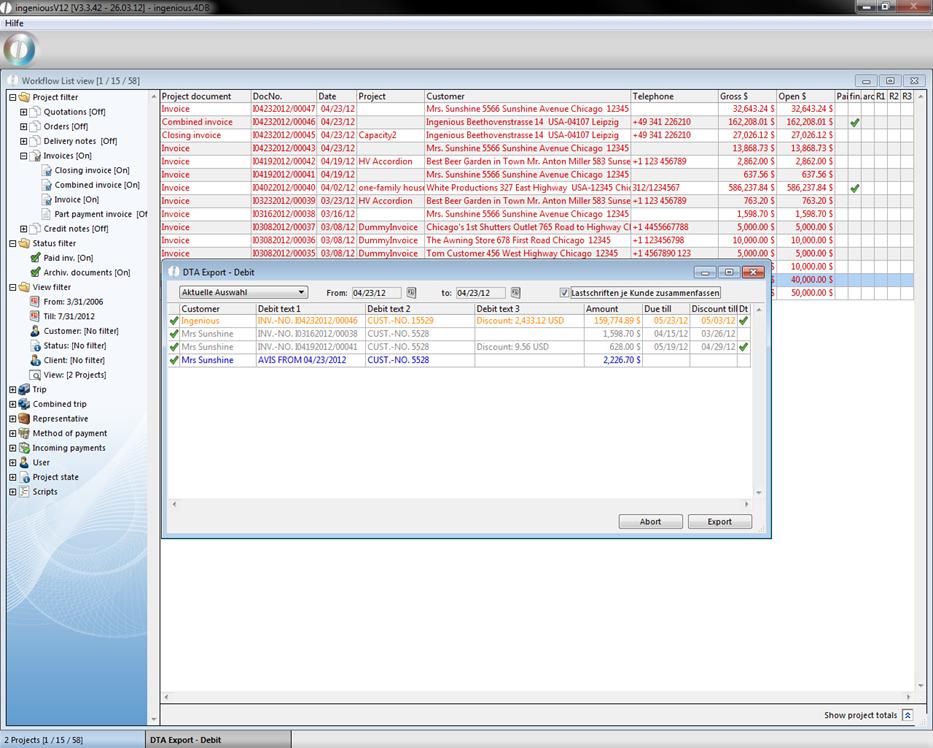Collapse the Invoices tree node

[23, 156]
